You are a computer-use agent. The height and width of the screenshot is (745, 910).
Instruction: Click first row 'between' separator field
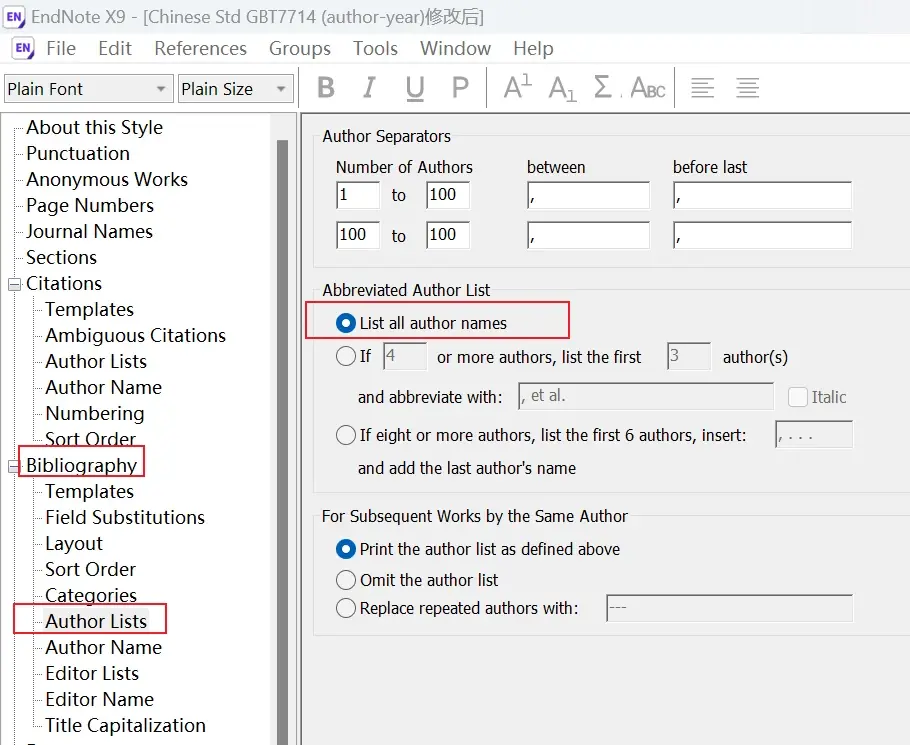coord(588,195)
